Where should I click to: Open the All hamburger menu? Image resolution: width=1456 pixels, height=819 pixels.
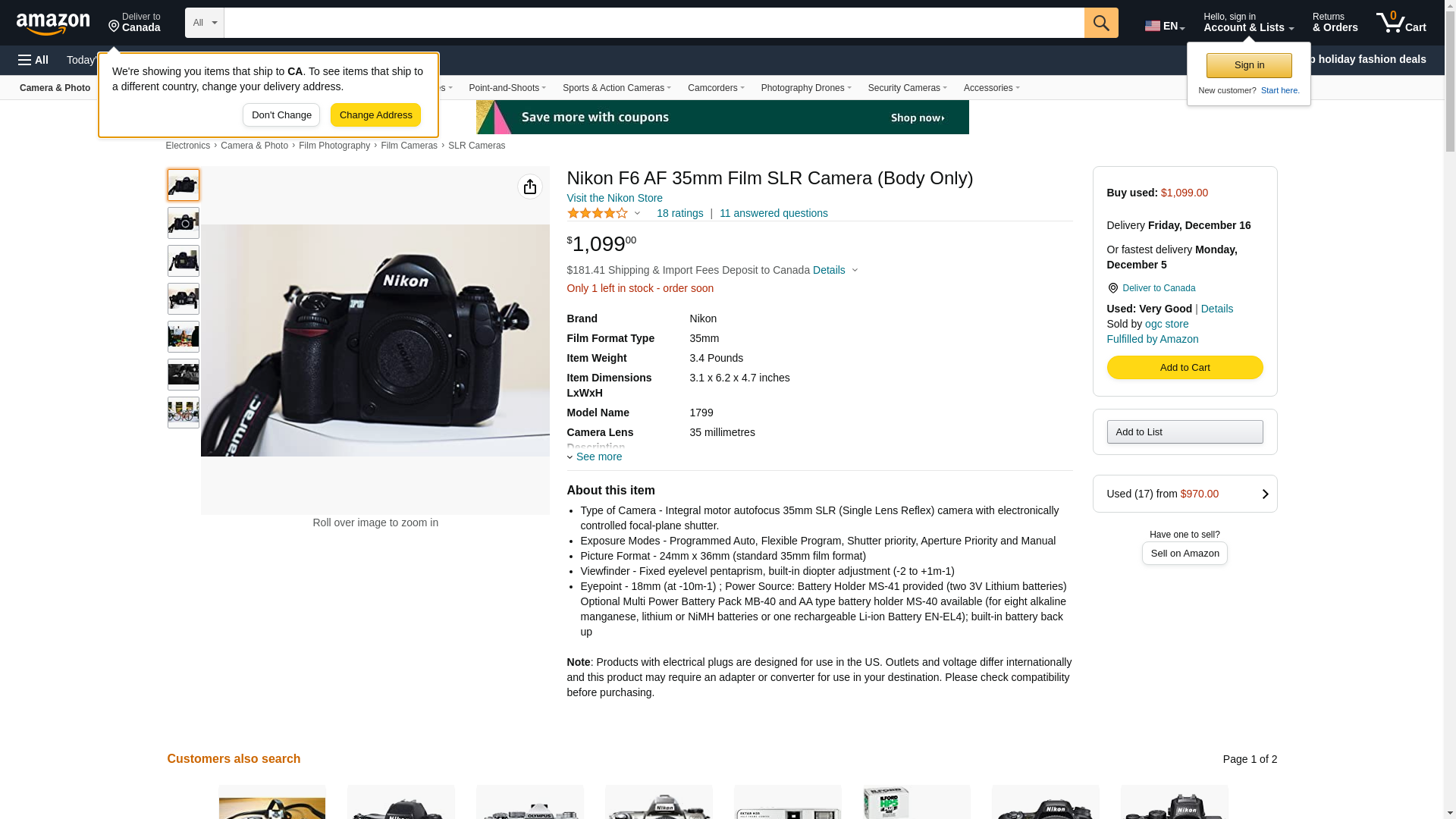click(x=33, y=60)
